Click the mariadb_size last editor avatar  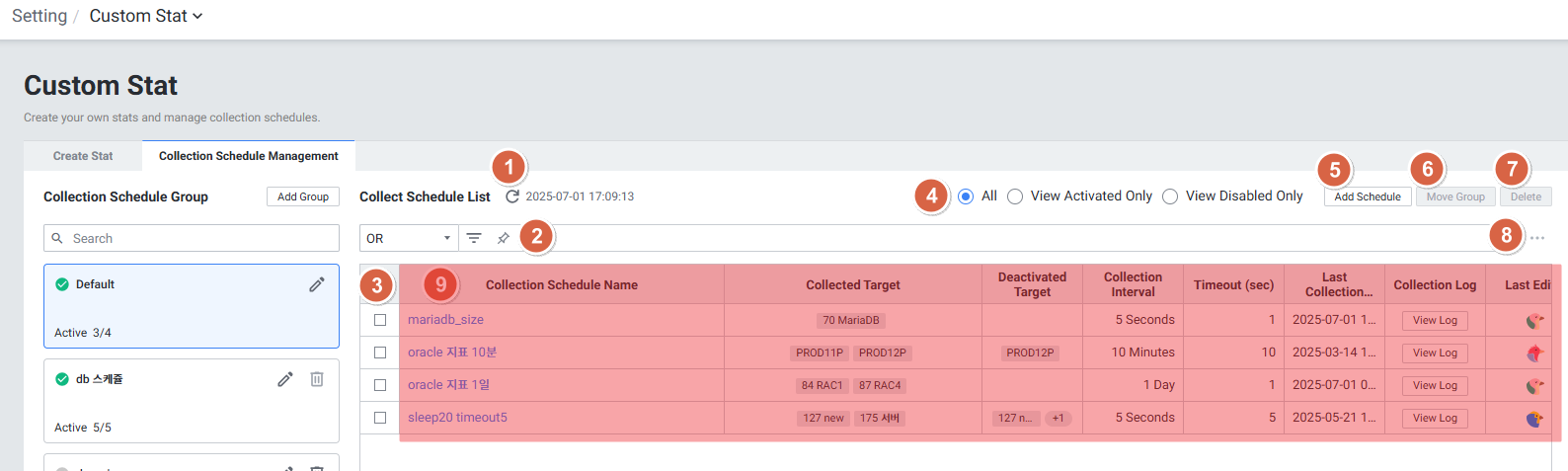click(x=1534, y=320)
